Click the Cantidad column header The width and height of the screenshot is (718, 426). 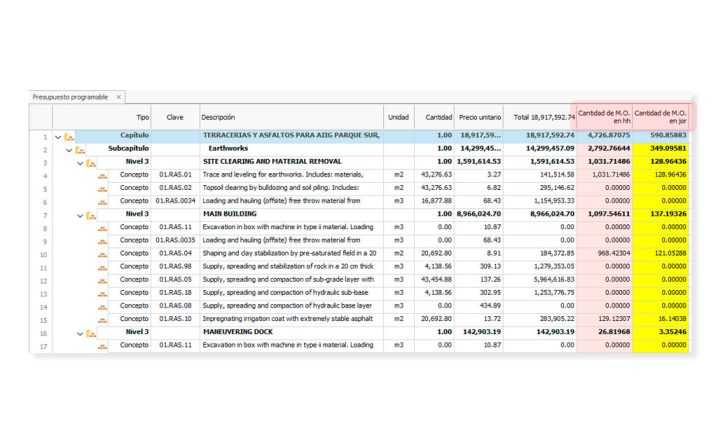(435, 117)
